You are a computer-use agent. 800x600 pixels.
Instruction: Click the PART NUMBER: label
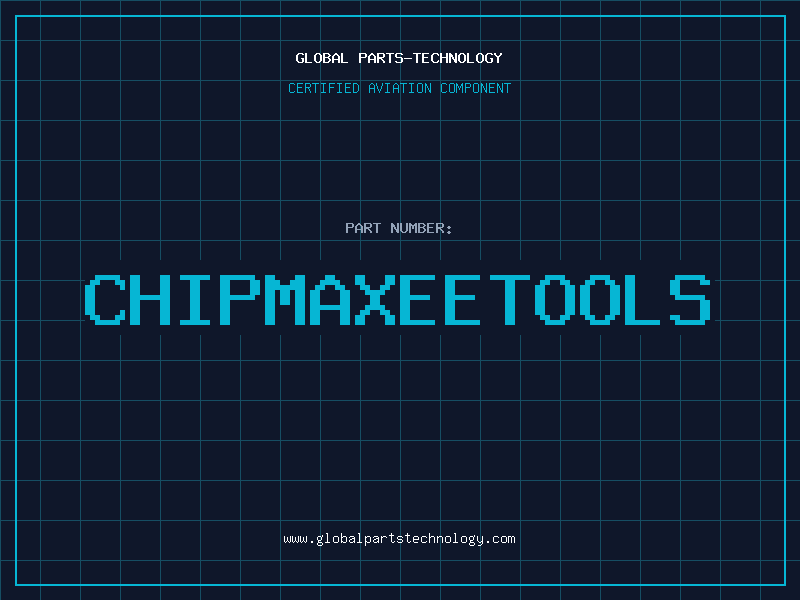pyautogui.click(x=399, y=228)
